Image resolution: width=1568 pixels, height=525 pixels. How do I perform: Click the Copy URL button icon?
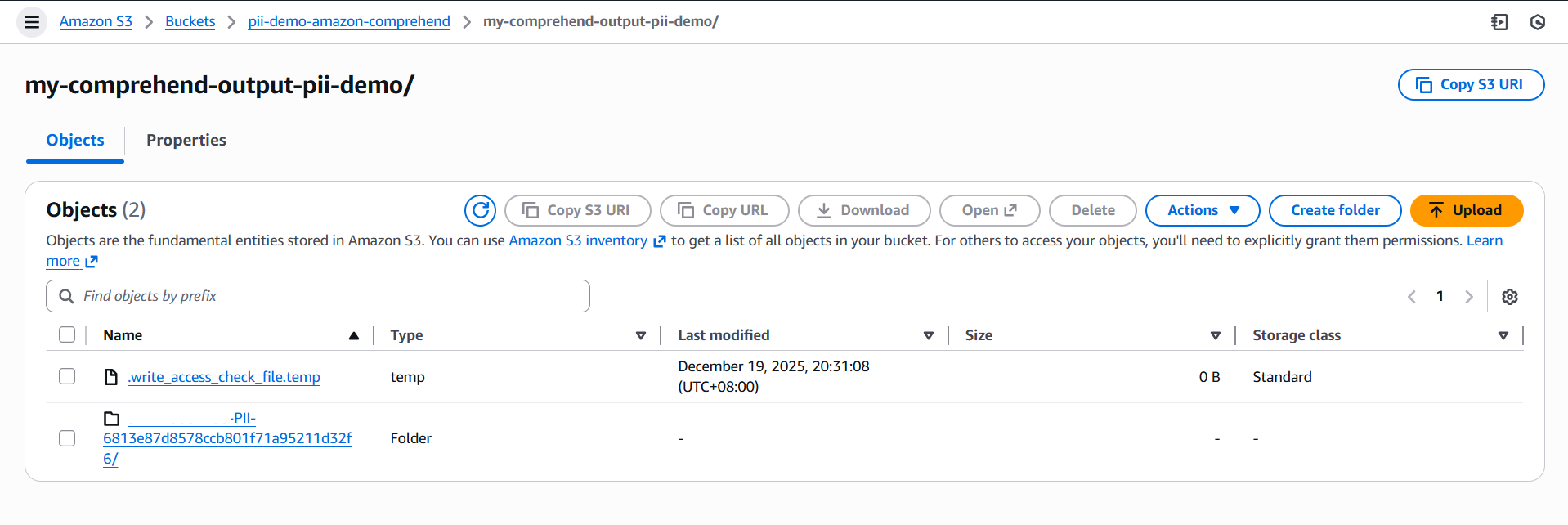click(x=685, y=210)
